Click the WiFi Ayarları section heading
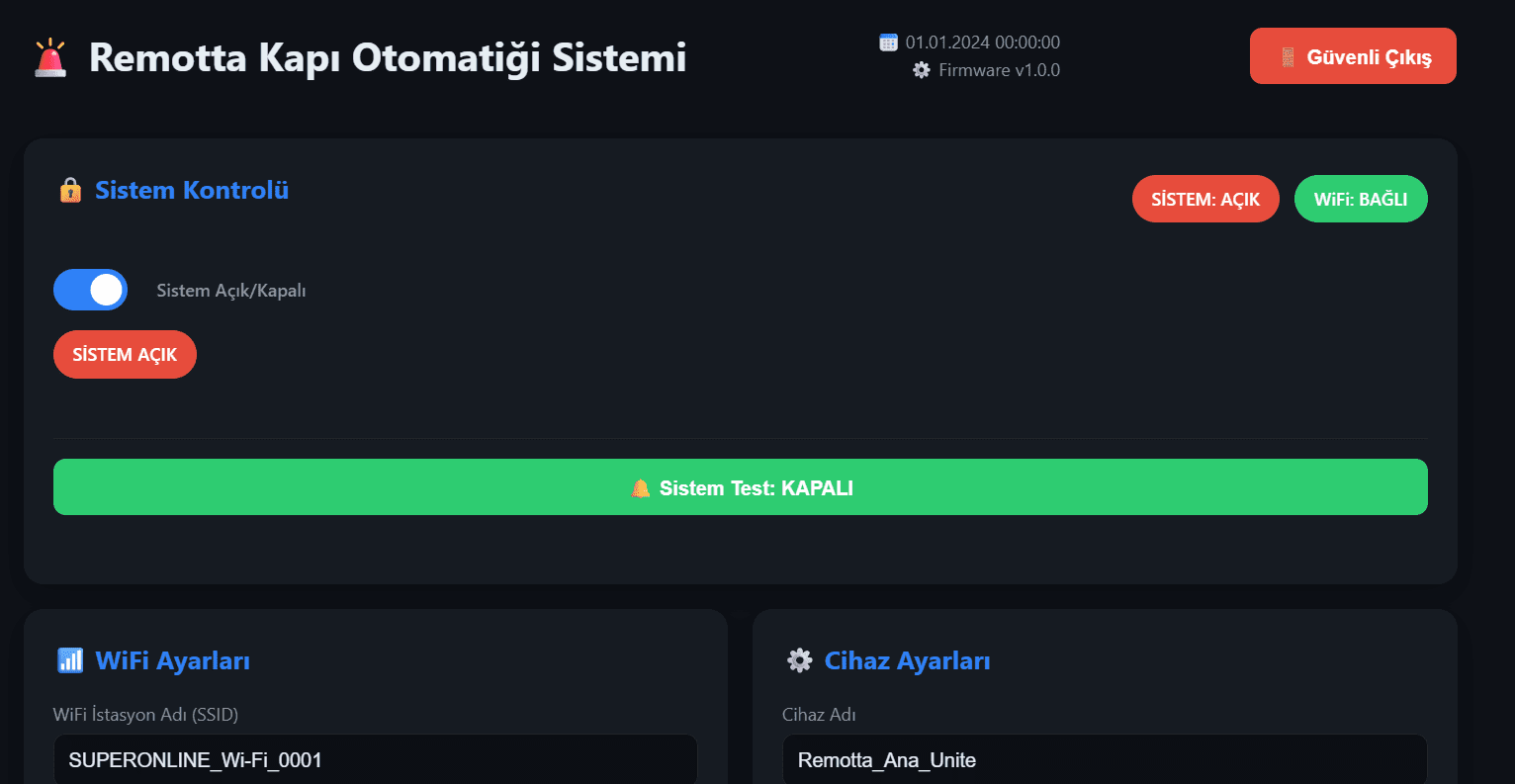Screen dimensions: 1515x784 coord(172,660)
